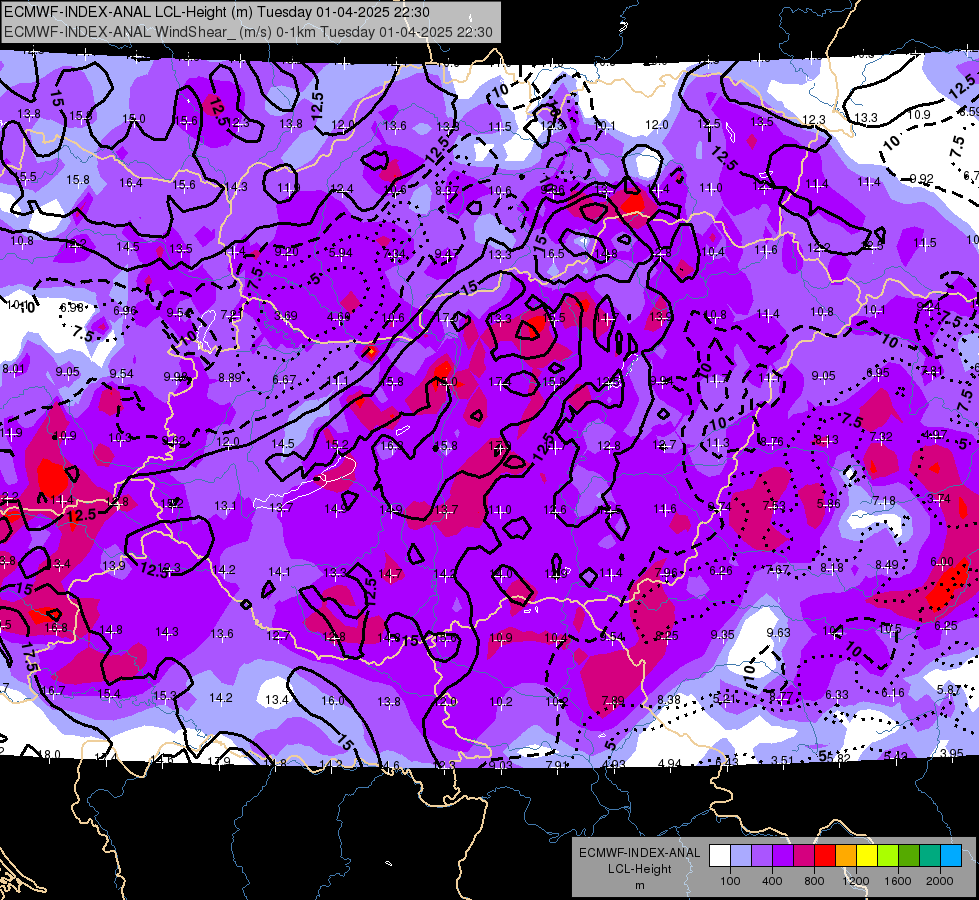The width and height of the screenshot is (979, 900).
Task: Click the magenta legend color swatch
Action: 804,856
